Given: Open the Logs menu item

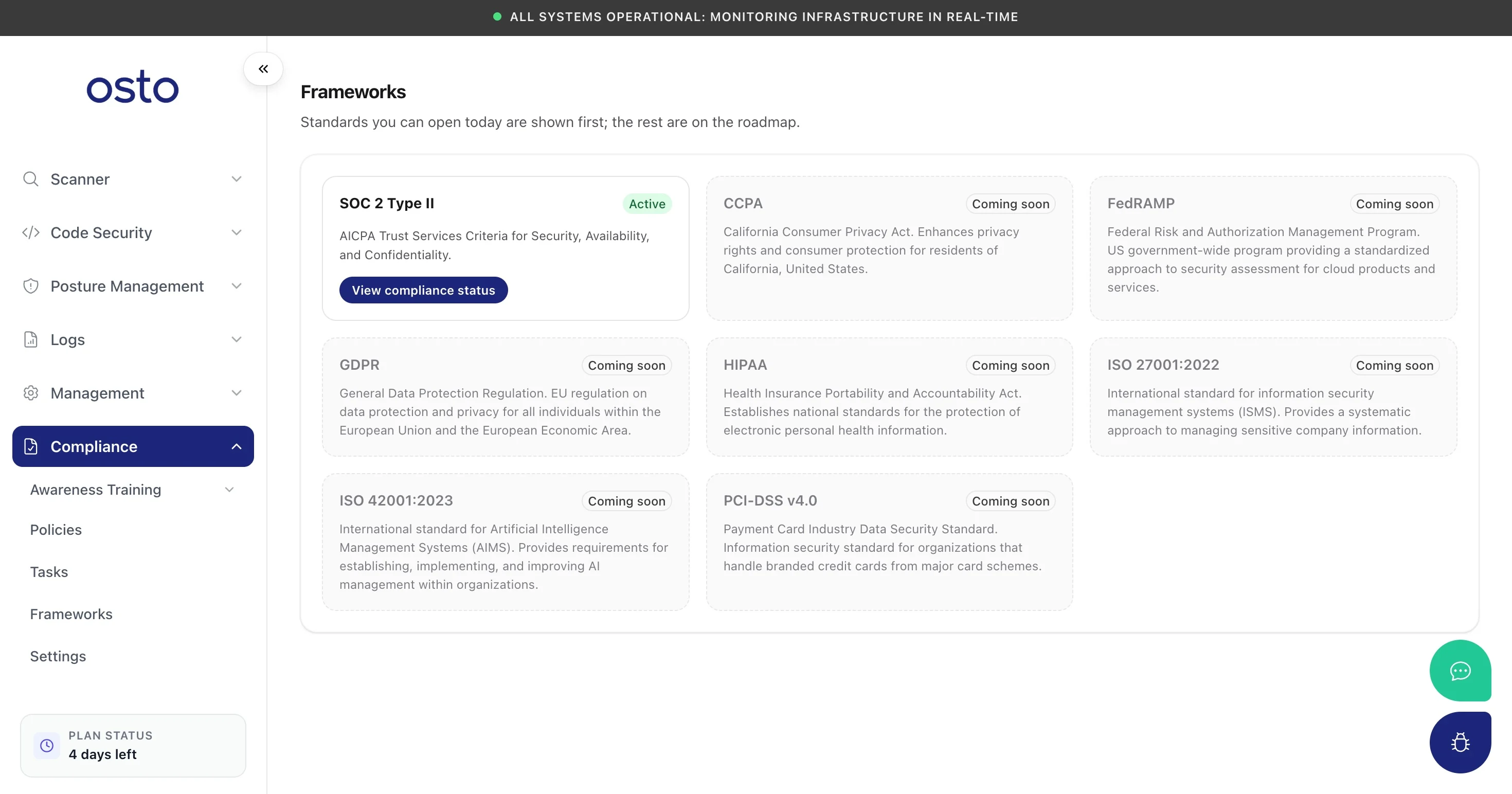Looking at the screenshot, I should point(133,339).
